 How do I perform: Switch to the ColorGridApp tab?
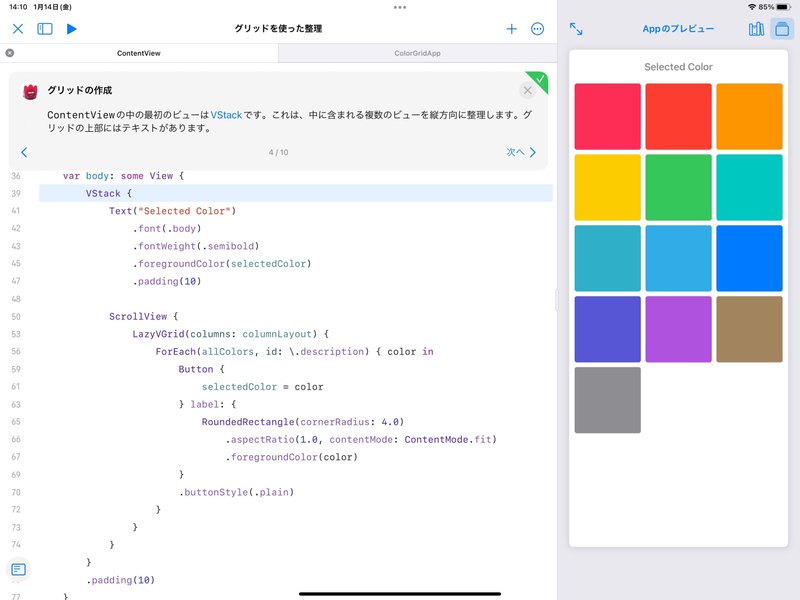coord(417,53)
